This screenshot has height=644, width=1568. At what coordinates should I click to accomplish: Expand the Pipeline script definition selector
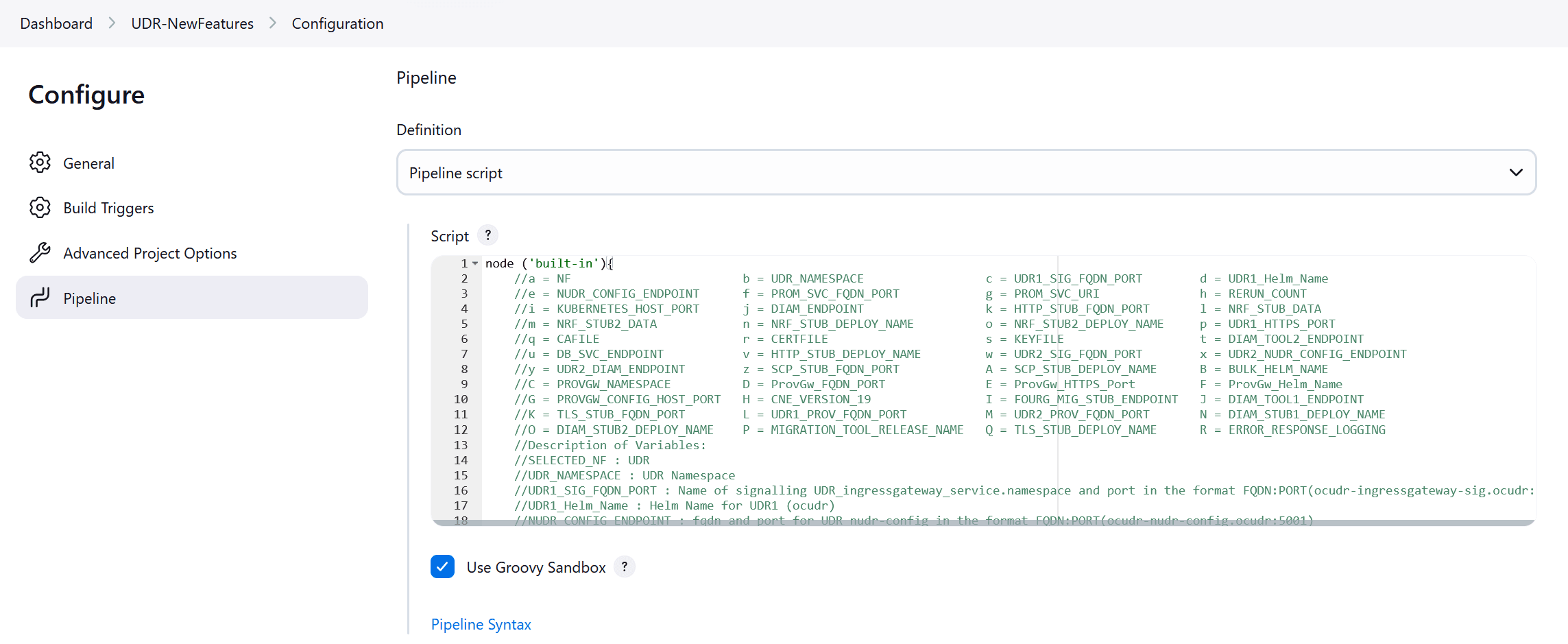point(960,172)
